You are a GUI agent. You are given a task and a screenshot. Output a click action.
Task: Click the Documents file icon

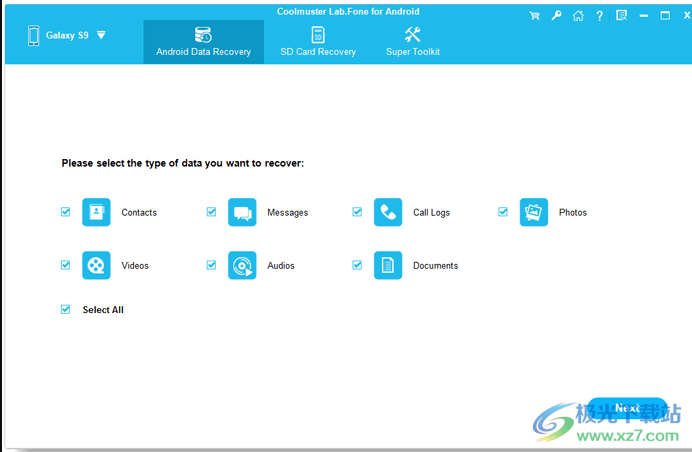pyautogui.click(x=388, y=265)
